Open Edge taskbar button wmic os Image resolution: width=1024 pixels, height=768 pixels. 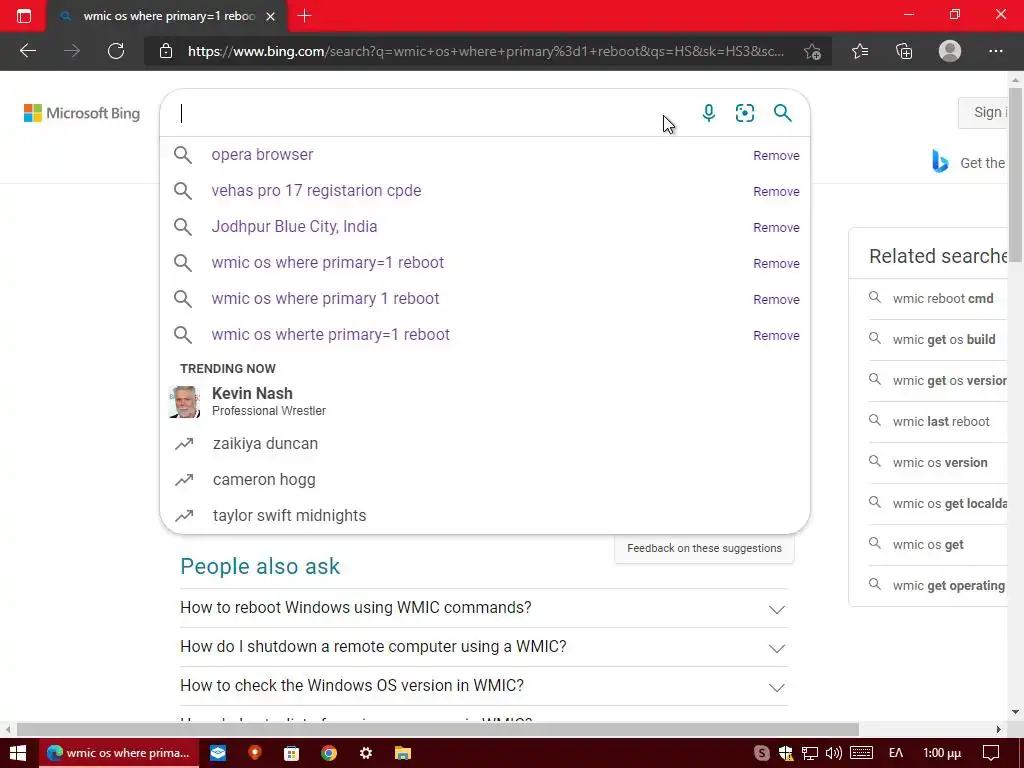(118, 753)
